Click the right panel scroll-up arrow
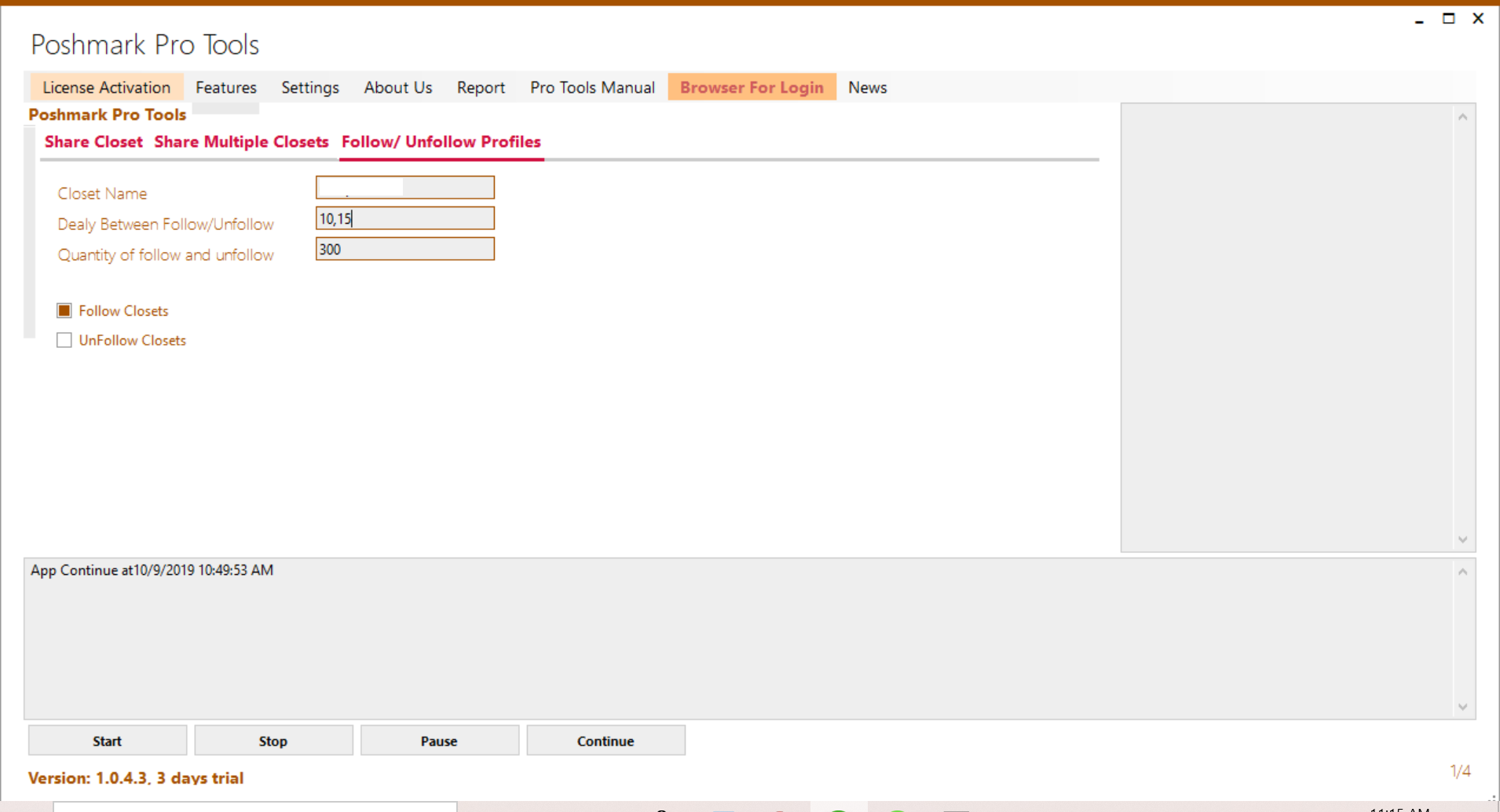Image resolution: width=1500 pixels, height=812 pixels. point(1462,117)
